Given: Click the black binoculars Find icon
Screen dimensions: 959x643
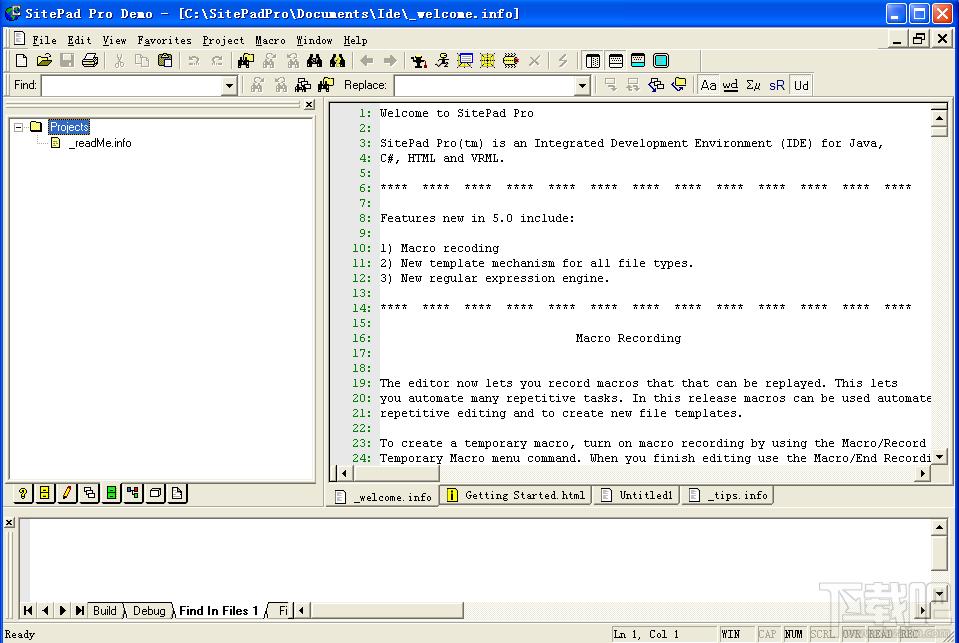Looking at the screenshot, I should 314,61.
